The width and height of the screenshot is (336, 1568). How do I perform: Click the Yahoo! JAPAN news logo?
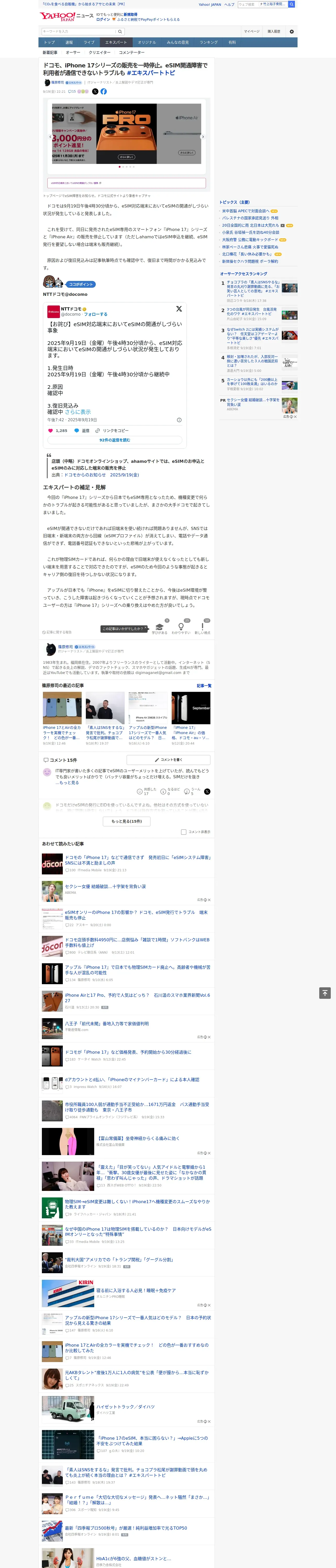pos(66,16)
